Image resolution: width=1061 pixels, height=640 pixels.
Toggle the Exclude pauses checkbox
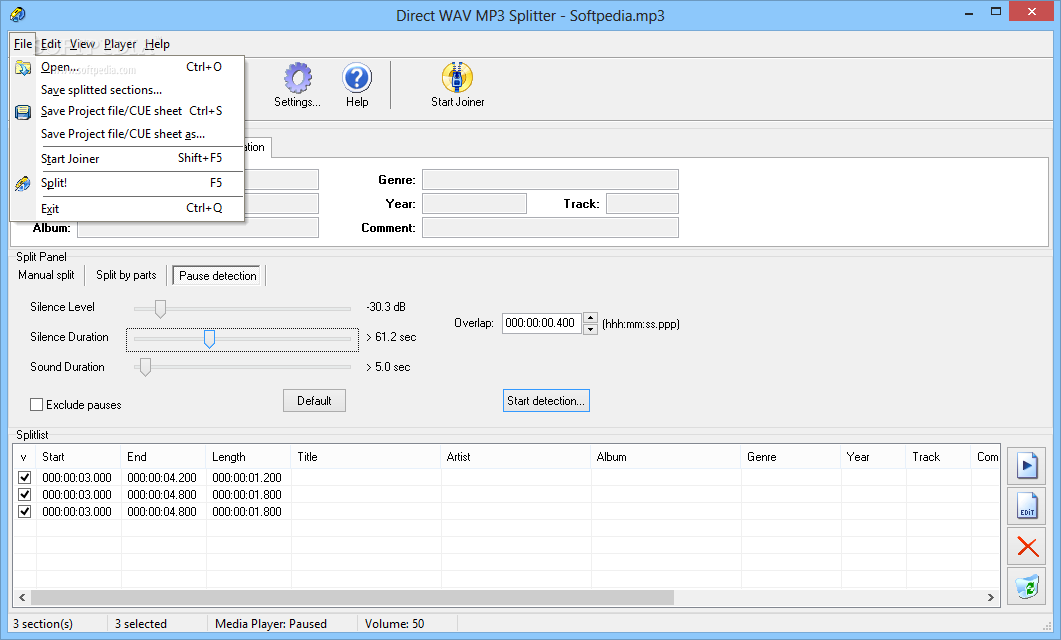tap(37, 405)
